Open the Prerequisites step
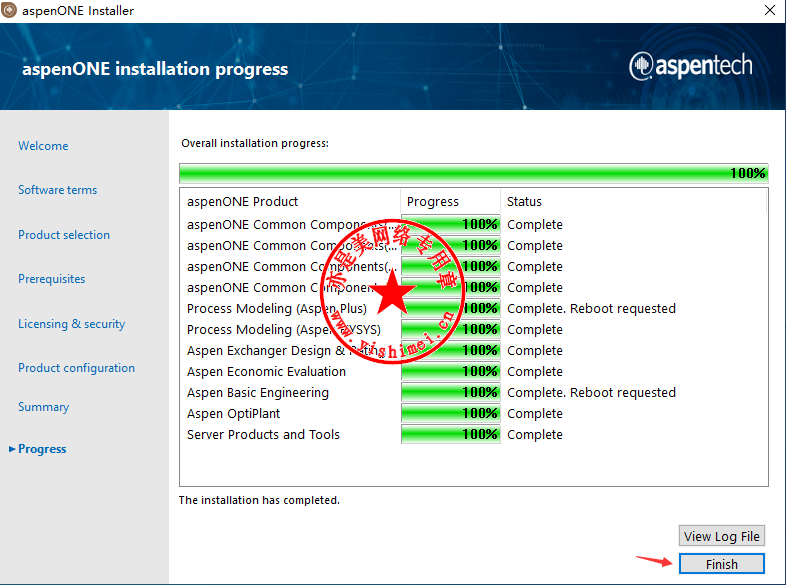 tap(52, 279)
